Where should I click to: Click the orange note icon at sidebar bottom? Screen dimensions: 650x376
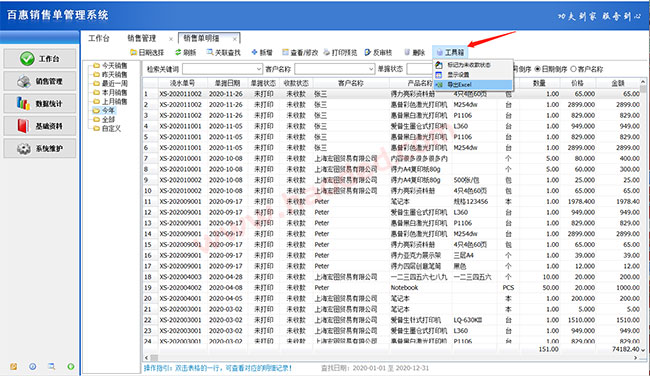pos(14,366)
